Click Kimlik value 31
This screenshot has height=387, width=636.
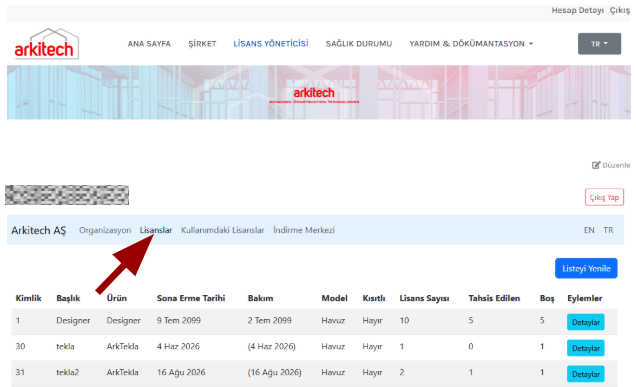[x=20, y=372]
